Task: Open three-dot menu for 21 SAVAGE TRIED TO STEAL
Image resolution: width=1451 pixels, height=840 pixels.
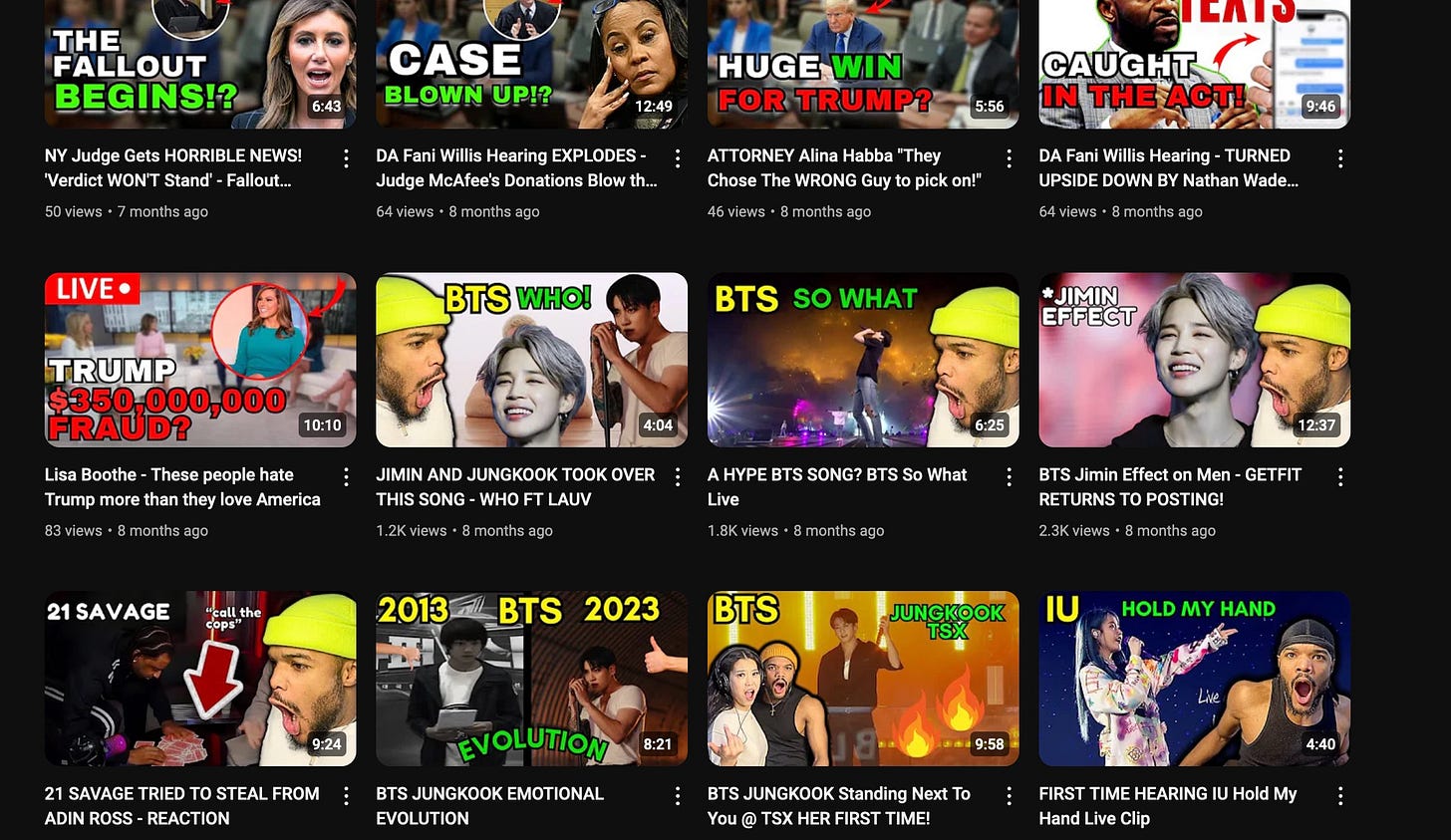Action: (x=346, y=796)
